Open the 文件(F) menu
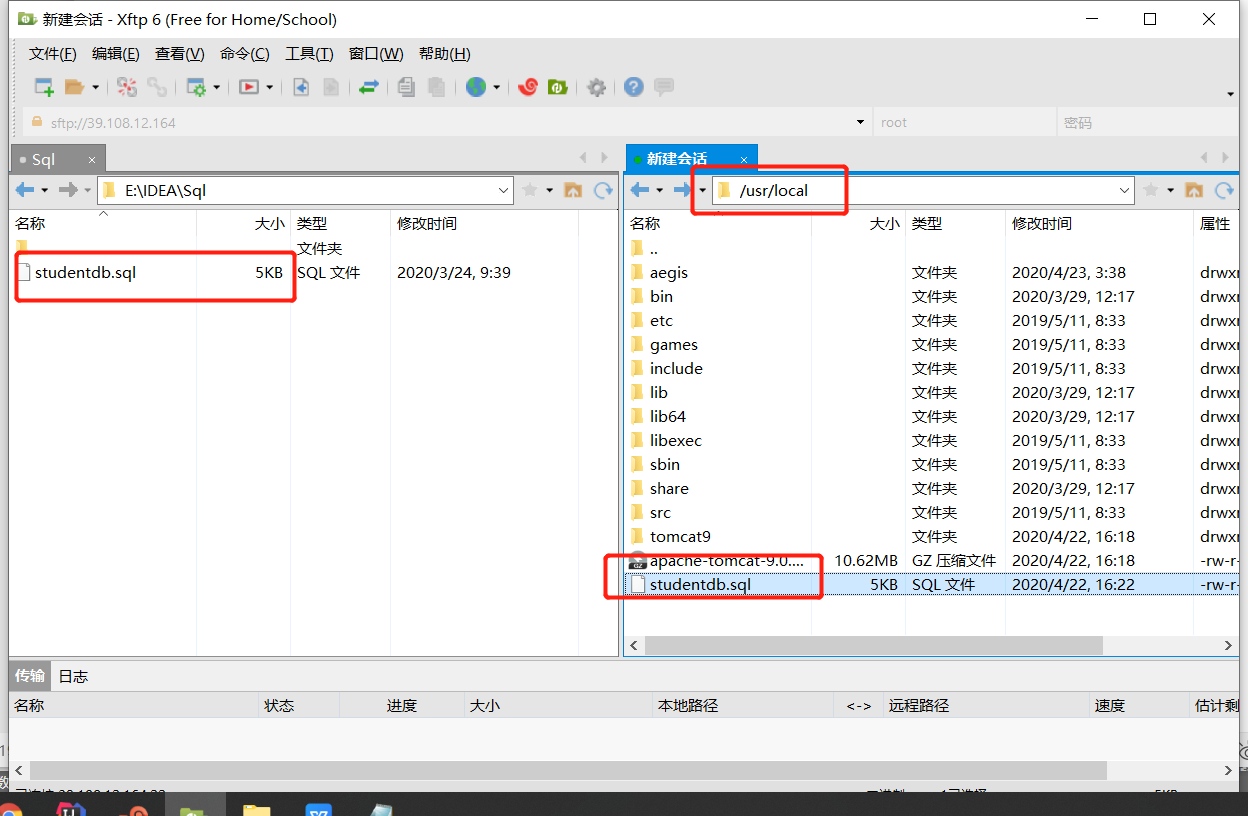 point(53,54)
